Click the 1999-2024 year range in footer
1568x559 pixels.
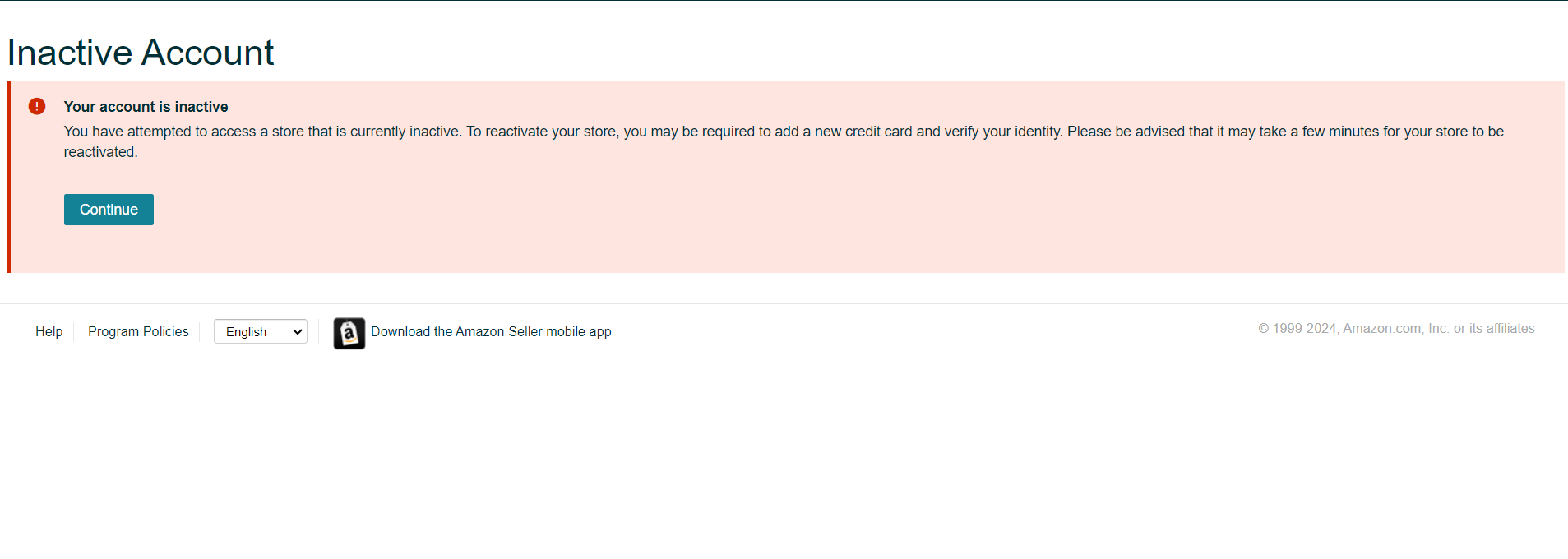click(1306, 328)
